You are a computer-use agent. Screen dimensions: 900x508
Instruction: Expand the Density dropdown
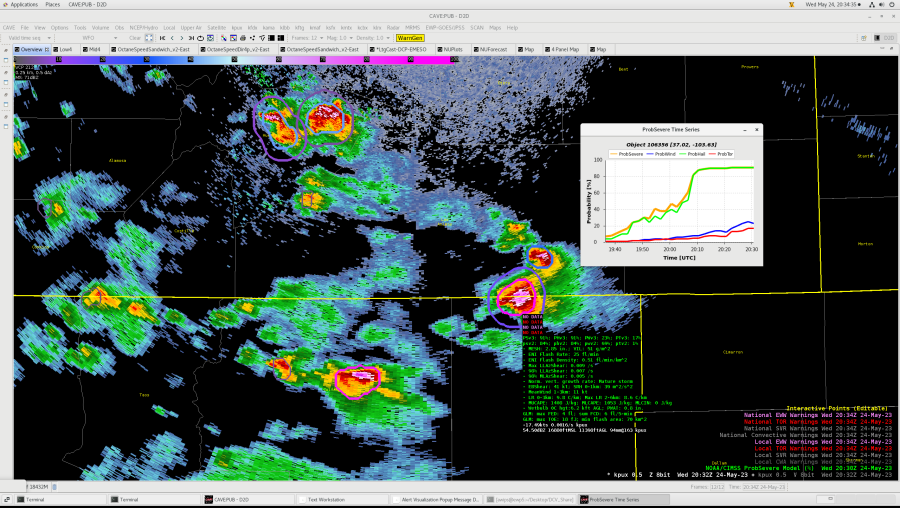pos(372,37)
